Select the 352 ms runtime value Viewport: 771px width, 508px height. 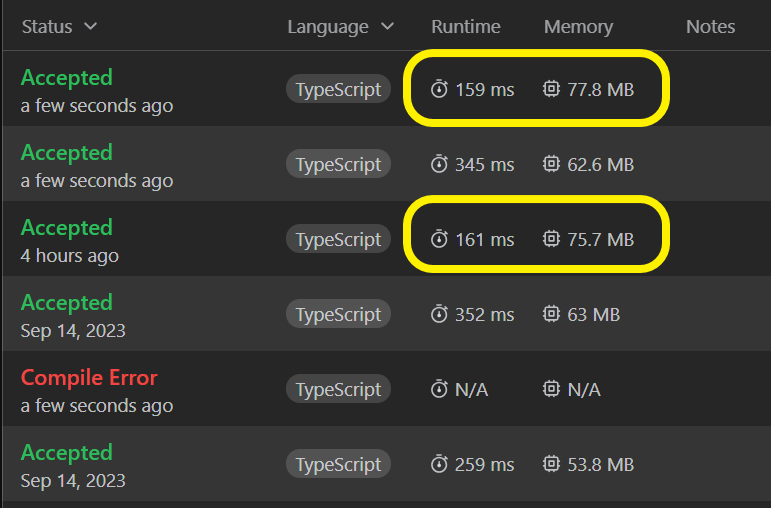[x=485, y=315]
